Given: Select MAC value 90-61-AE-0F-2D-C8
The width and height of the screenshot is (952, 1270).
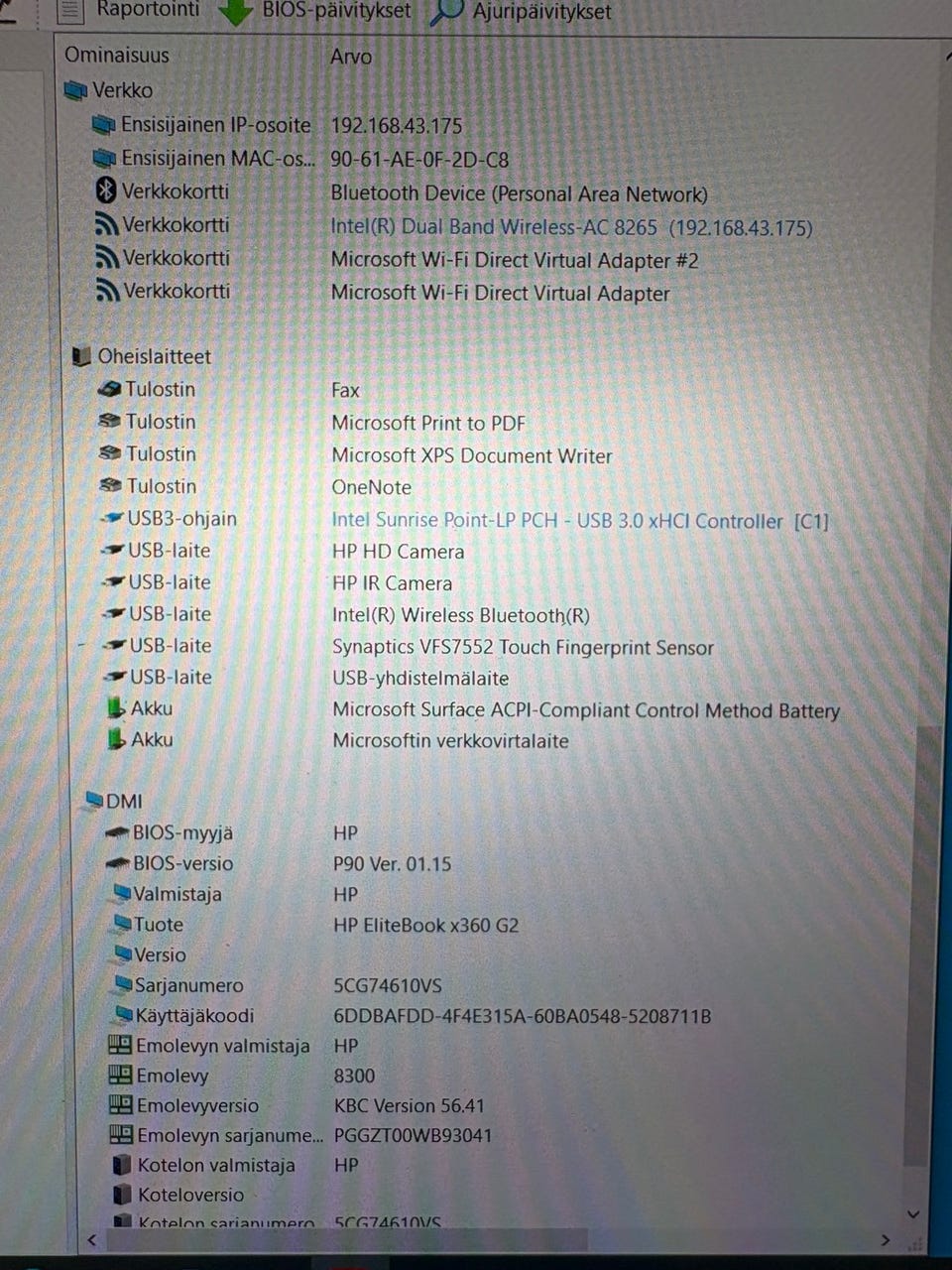Looking at the screenshot, I should (419, 160).
